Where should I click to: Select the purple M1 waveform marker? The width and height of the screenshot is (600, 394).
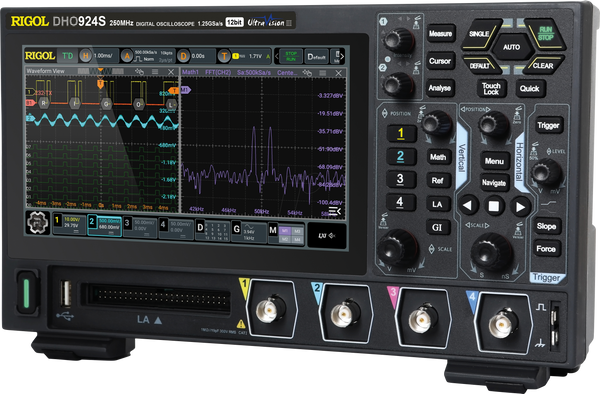(186, 90)
